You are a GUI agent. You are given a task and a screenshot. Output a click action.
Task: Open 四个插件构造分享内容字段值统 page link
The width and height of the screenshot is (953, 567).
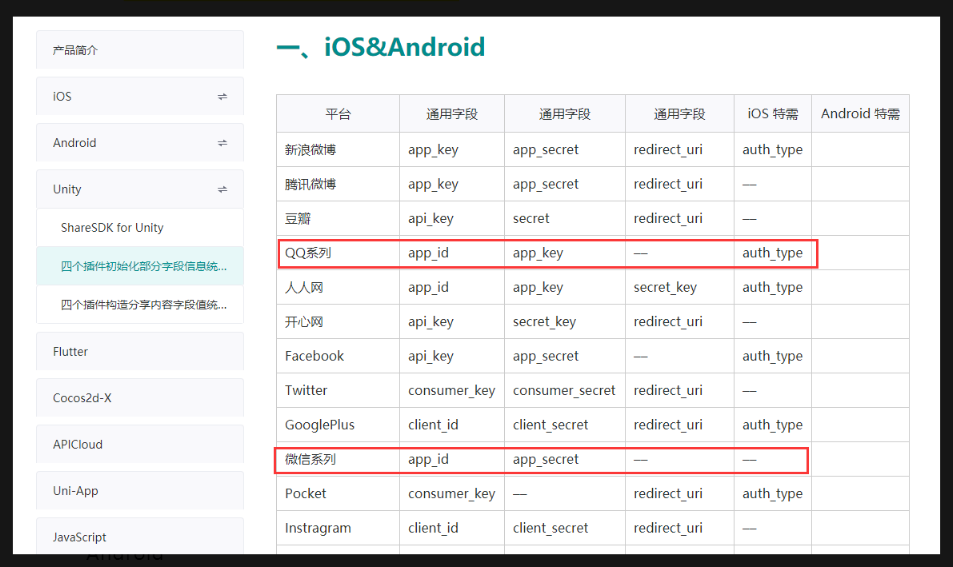pos(140,304)
